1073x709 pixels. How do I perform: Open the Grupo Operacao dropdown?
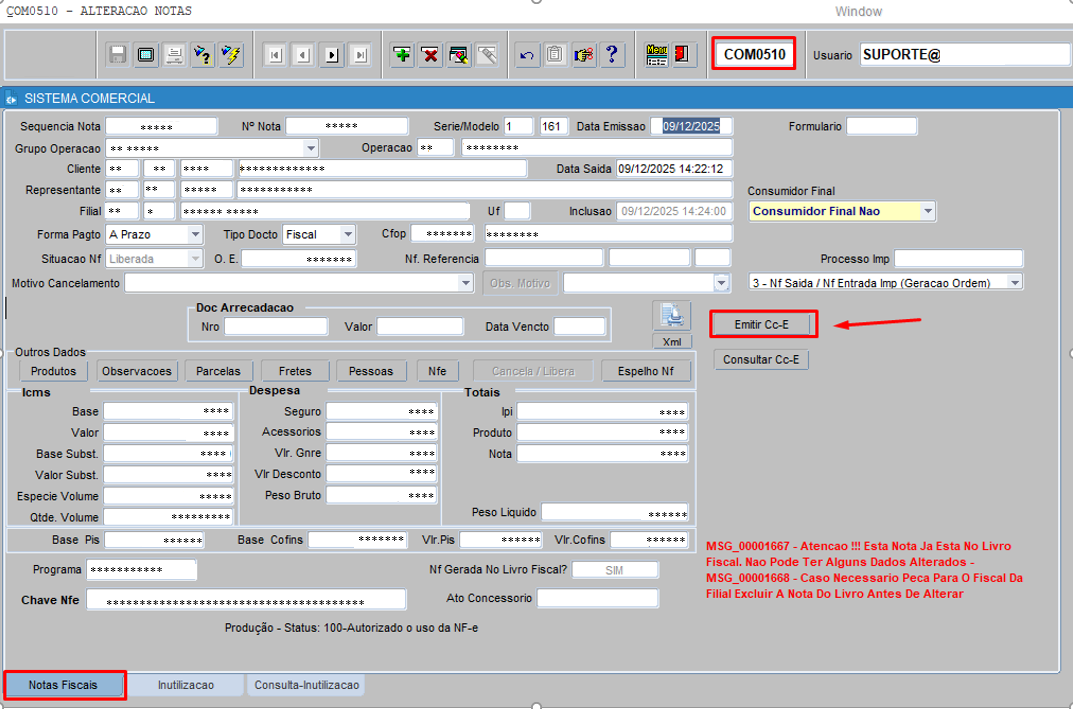tap(310, 149)
